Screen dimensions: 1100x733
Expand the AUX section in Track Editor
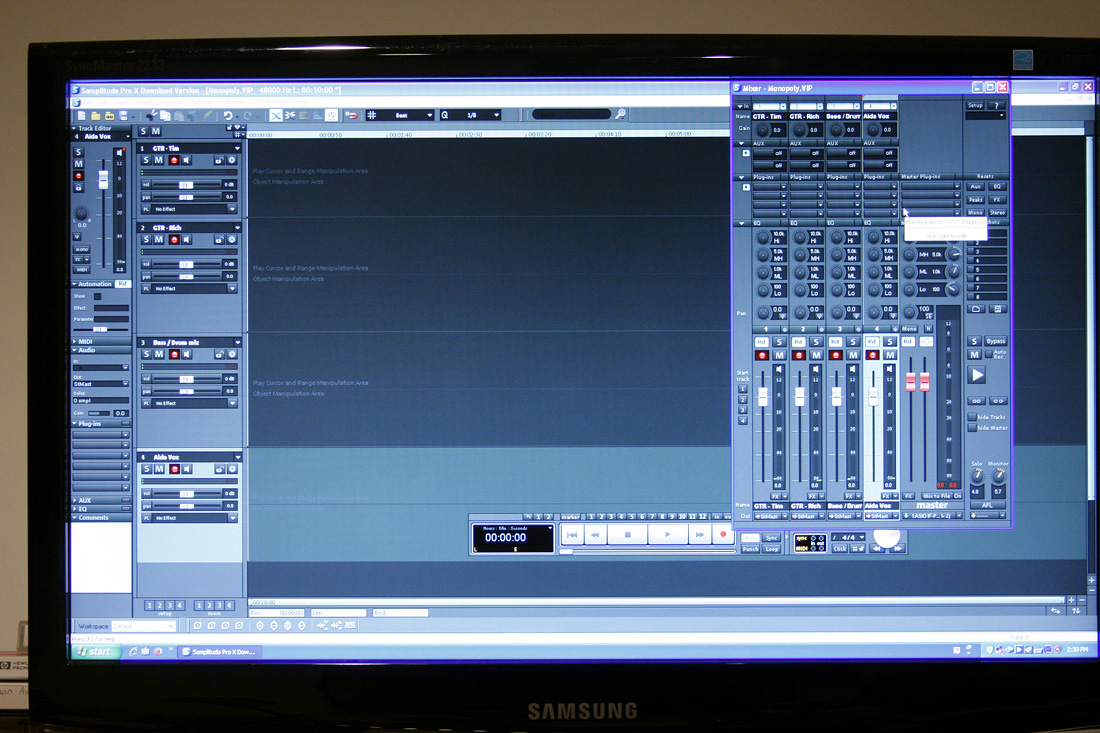pos(74,500)
